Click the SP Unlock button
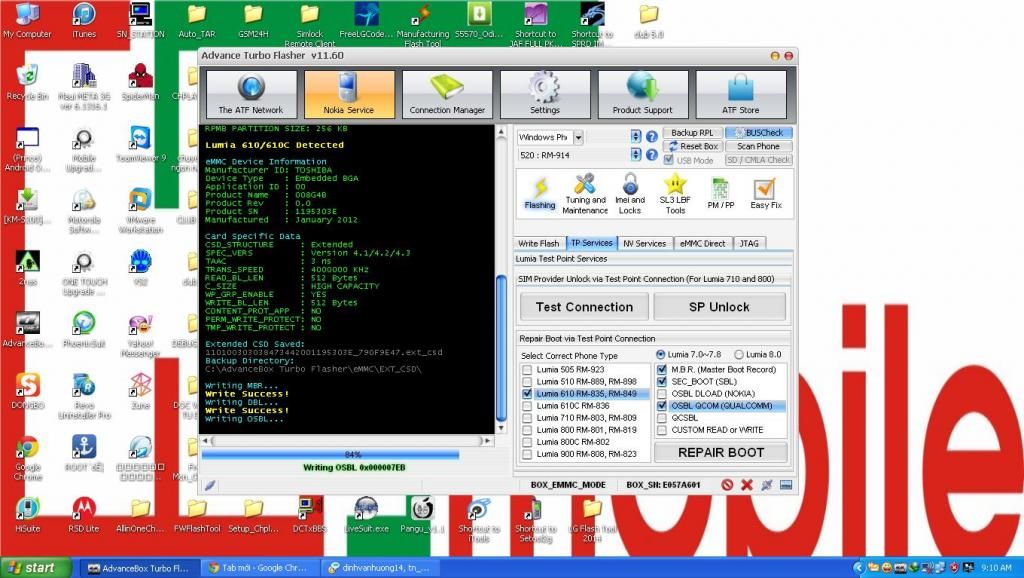Viewport: 1024px width, 578px height. (719, 307)
